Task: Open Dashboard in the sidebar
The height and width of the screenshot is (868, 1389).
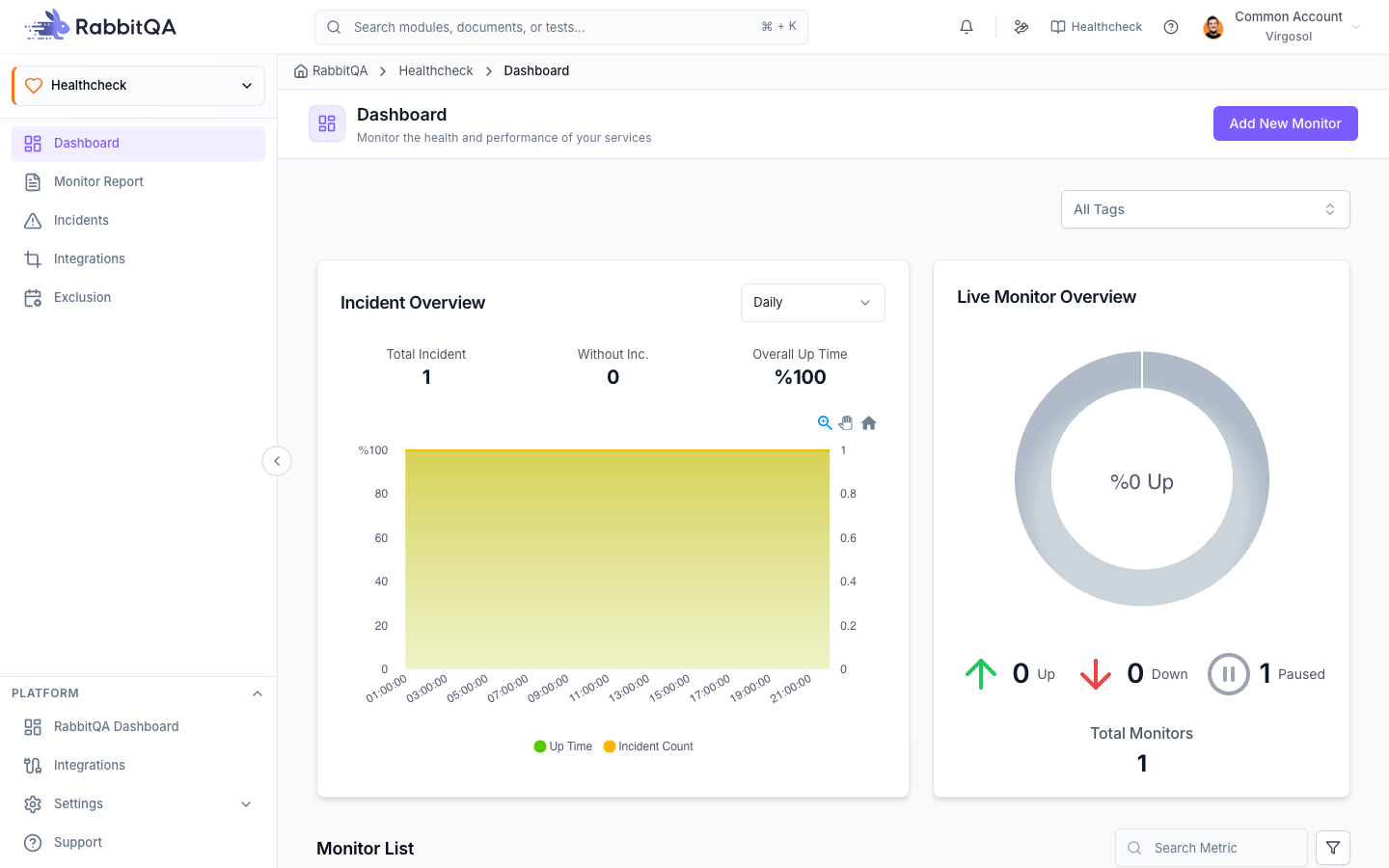Action: coord(138,144)
